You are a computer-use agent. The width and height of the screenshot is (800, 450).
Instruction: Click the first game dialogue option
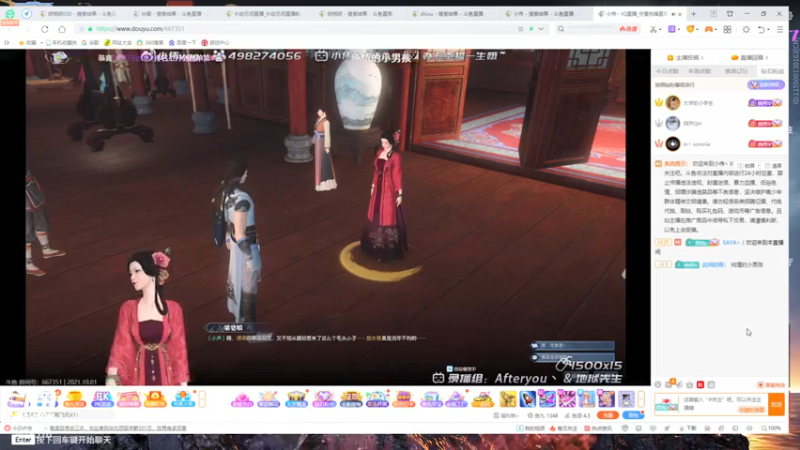tap(572, 345)
